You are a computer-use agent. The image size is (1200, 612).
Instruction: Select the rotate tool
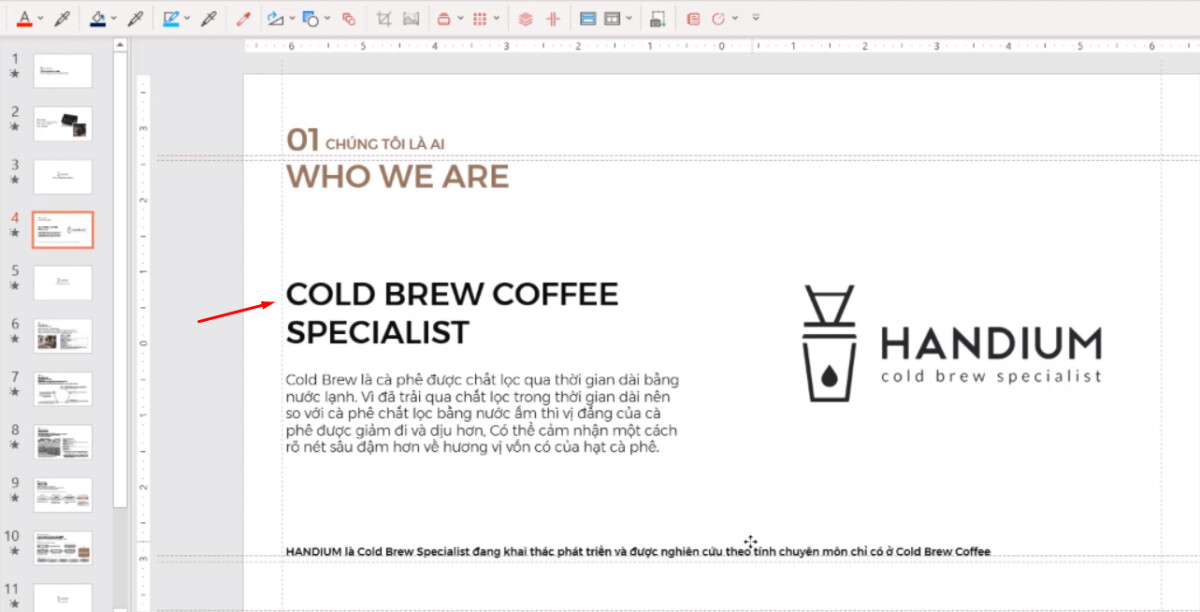pyautogui.click(x=718, y=17)
